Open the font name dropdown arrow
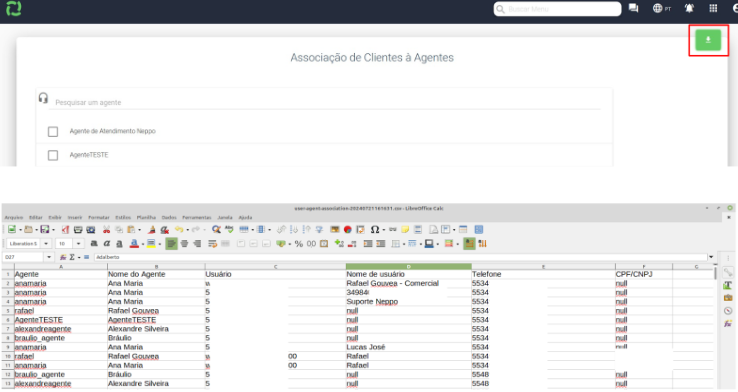Screen dimensions: 738x392 tap(46, 243)
